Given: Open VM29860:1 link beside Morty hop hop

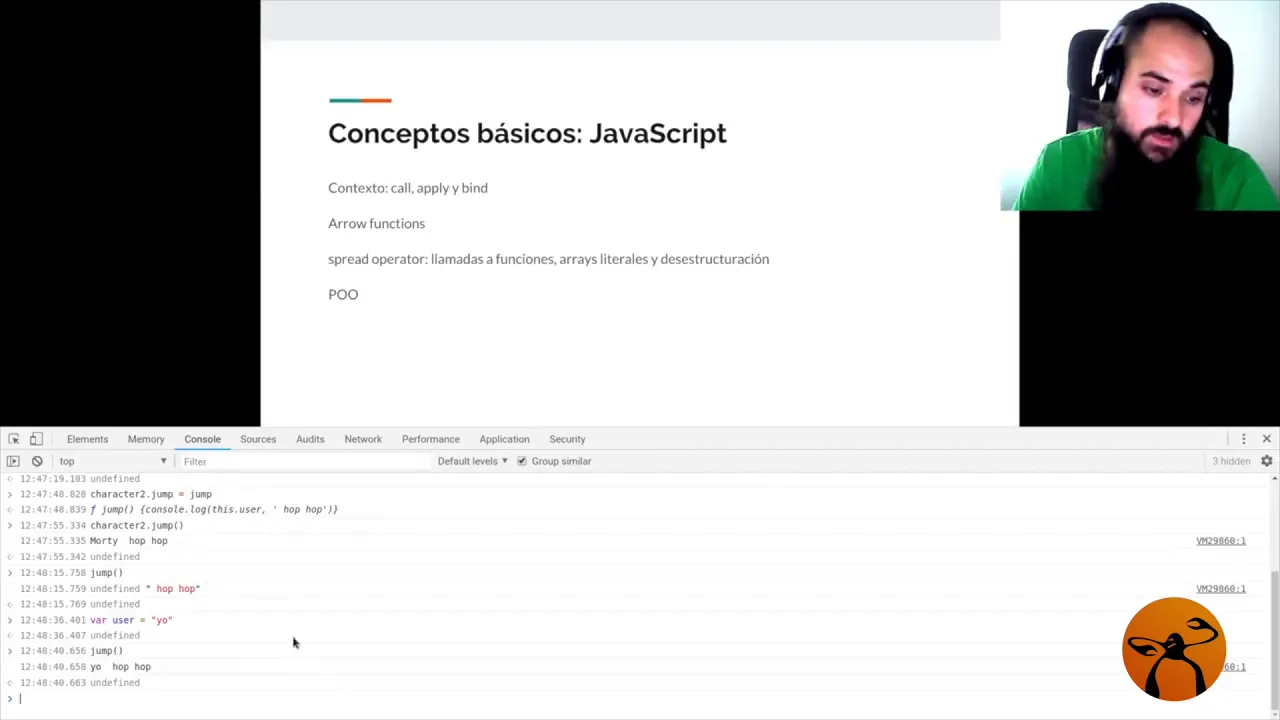Looking at the screenshot, I should point(1220,541).
